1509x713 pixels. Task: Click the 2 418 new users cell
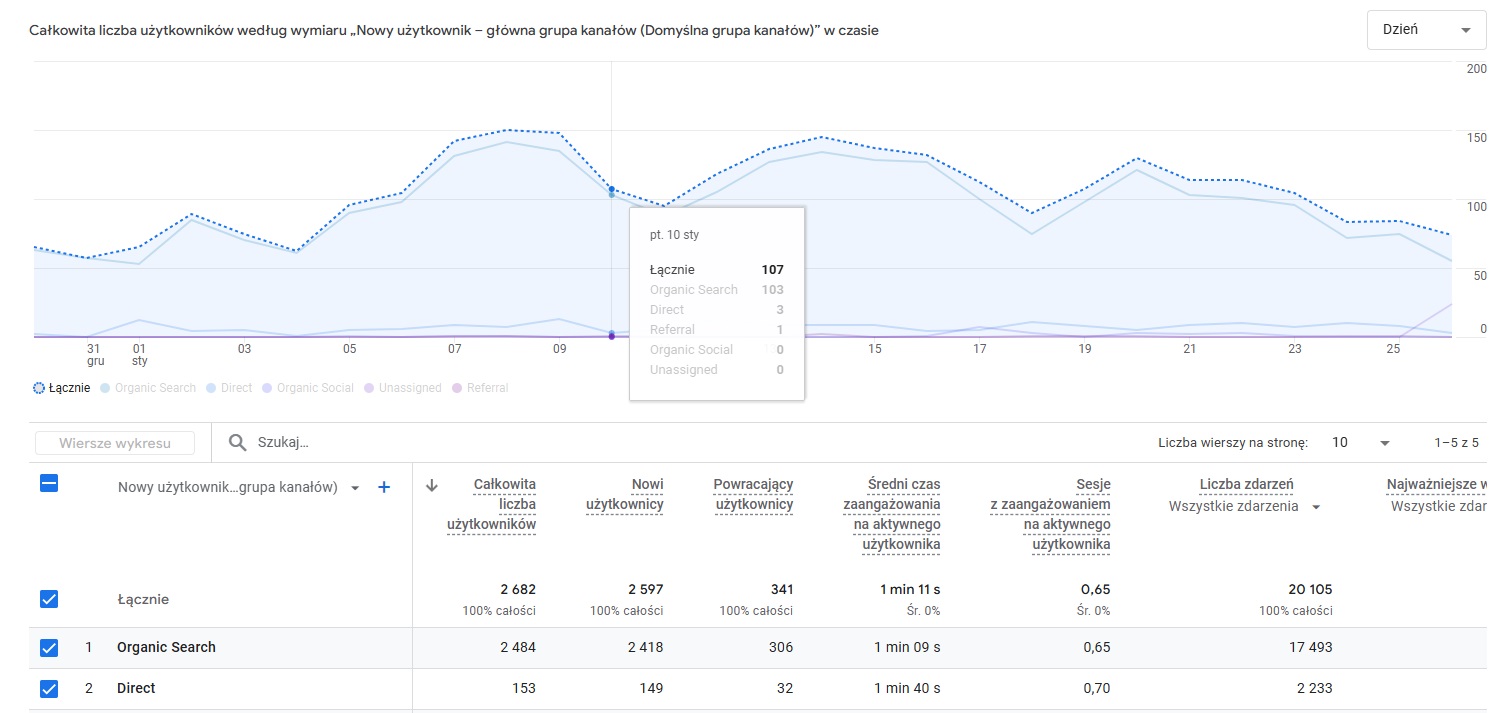(645, 647)
